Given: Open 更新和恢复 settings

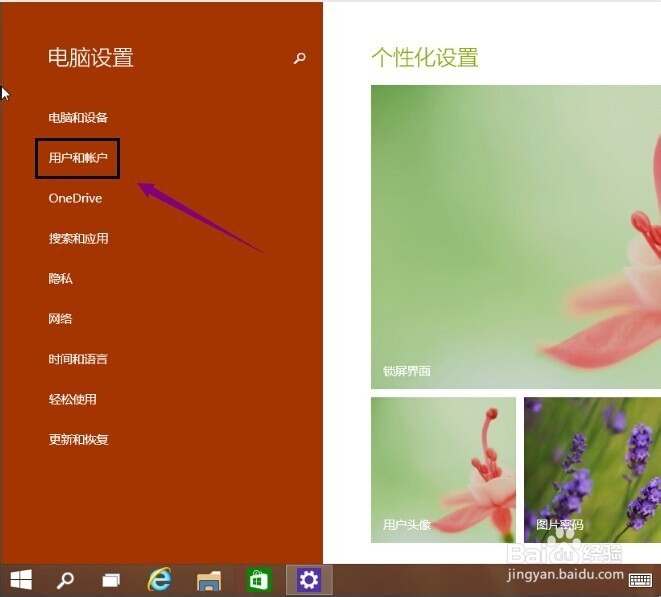Looking at the screenshot, I should pyautogui.click(x=78, y=440).
